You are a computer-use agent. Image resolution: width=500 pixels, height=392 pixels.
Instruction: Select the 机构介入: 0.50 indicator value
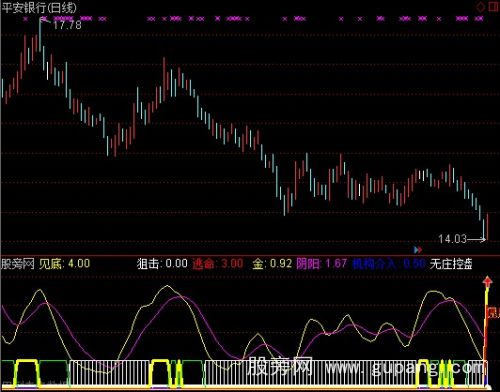tap(389, 264)
